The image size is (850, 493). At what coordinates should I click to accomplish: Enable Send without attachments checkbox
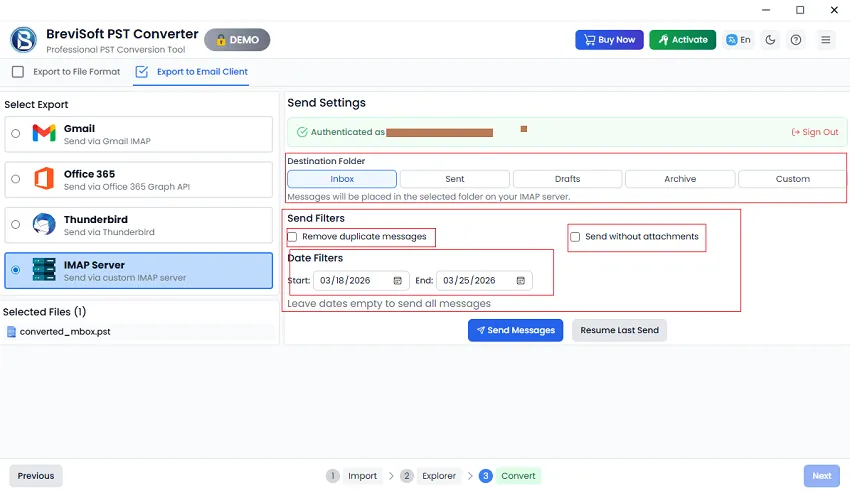click(x=575, y=236)
